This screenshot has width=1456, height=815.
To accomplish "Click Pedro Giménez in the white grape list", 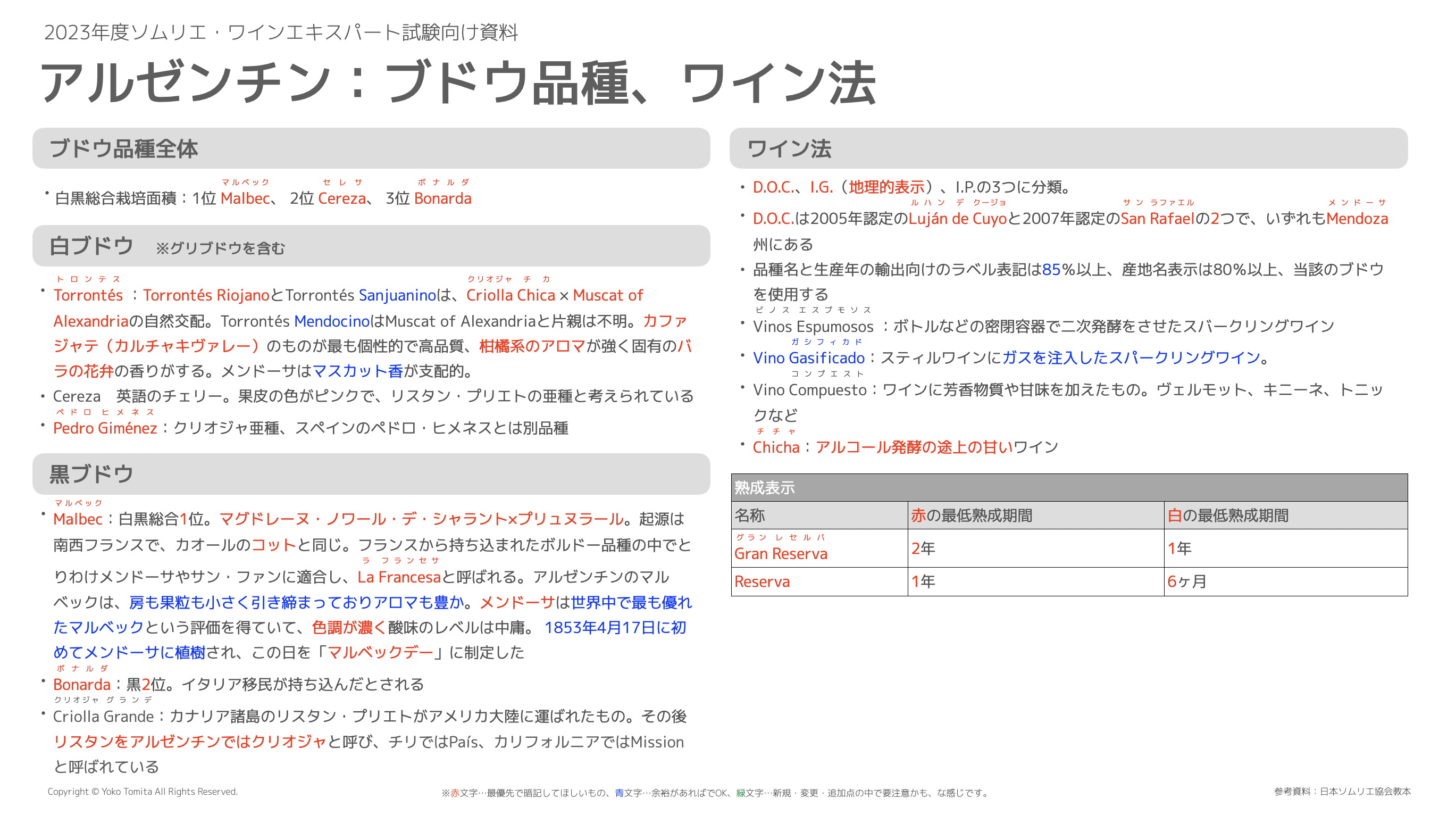I will 105,428.
